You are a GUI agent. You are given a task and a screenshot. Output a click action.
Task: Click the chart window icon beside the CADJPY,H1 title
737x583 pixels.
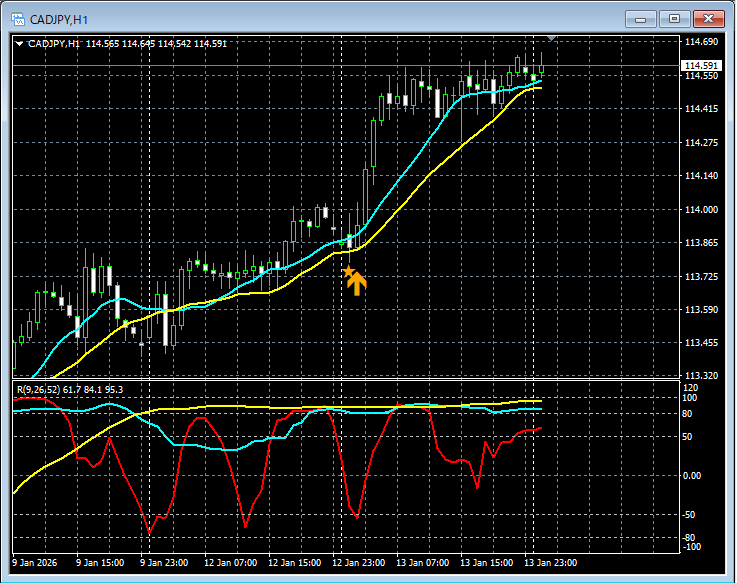[18, 19]
